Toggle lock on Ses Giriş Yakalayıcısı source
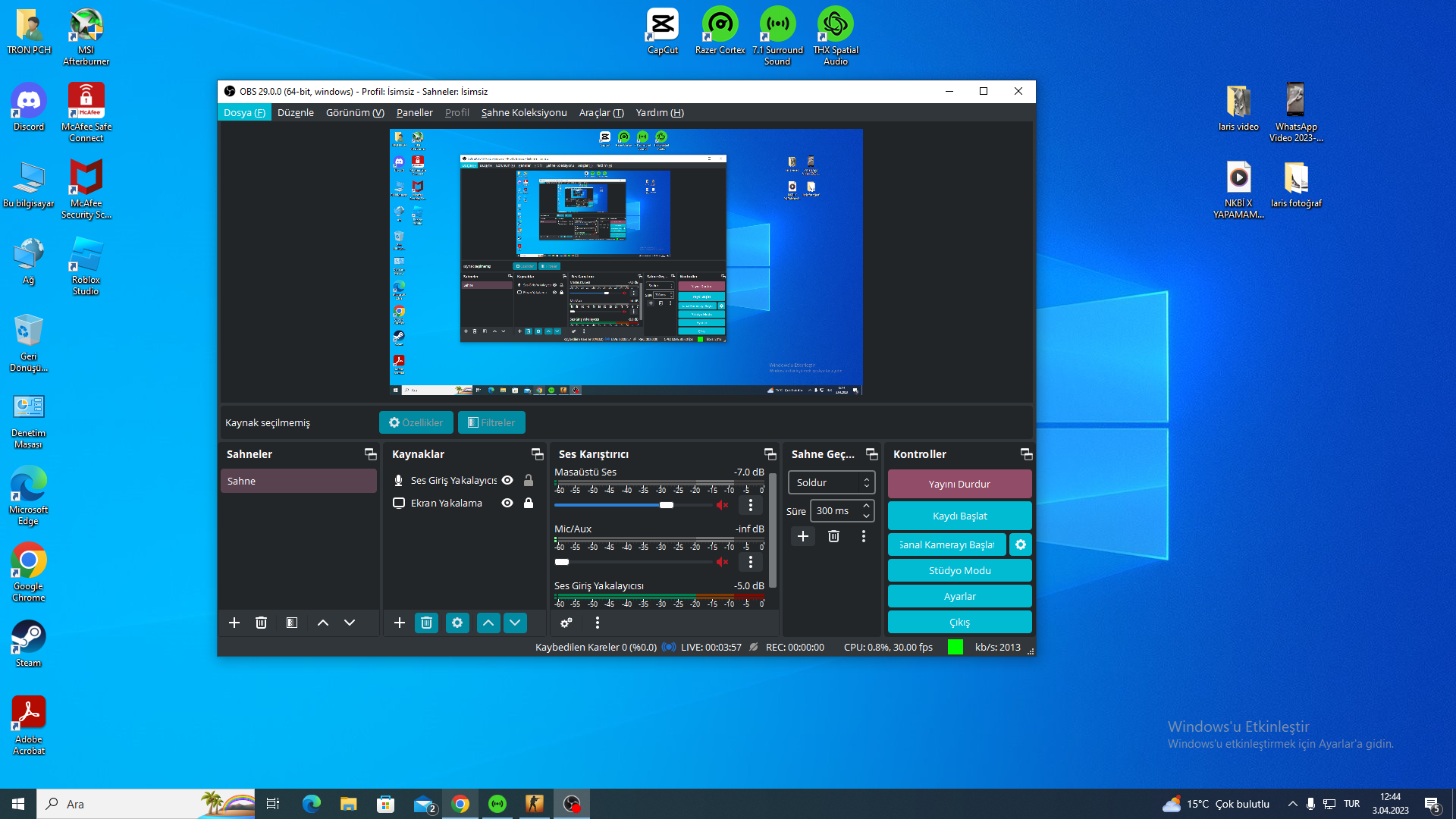The image size is (1456, 819). pyautogui.click(x=529, y=480)
